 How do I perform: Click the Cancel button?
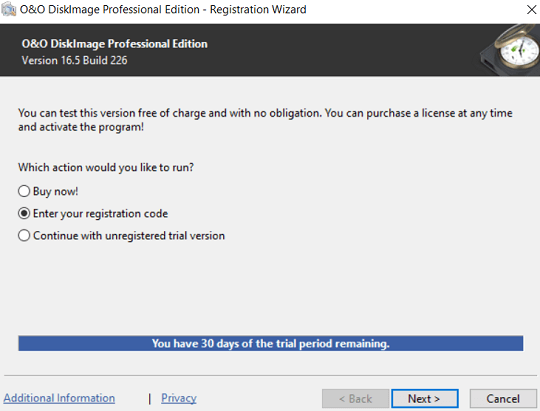click(503, 399)
